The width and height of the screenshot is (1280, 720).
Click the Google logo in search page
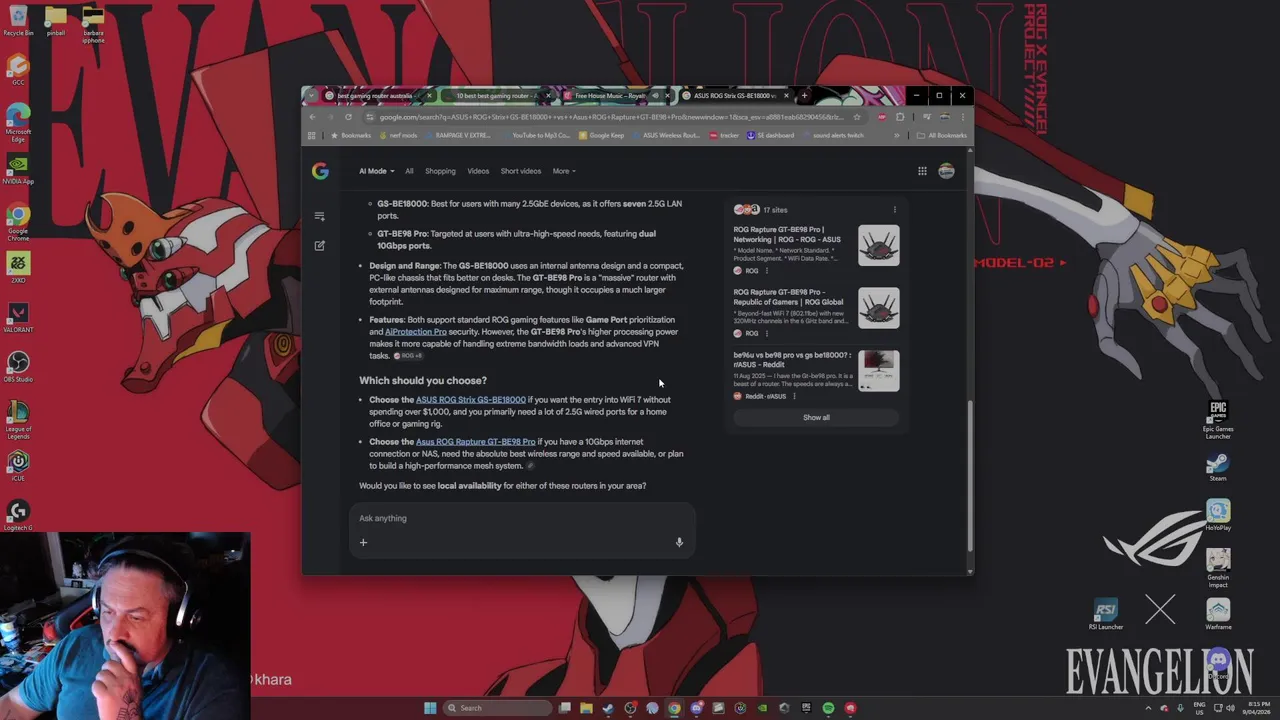320,171
